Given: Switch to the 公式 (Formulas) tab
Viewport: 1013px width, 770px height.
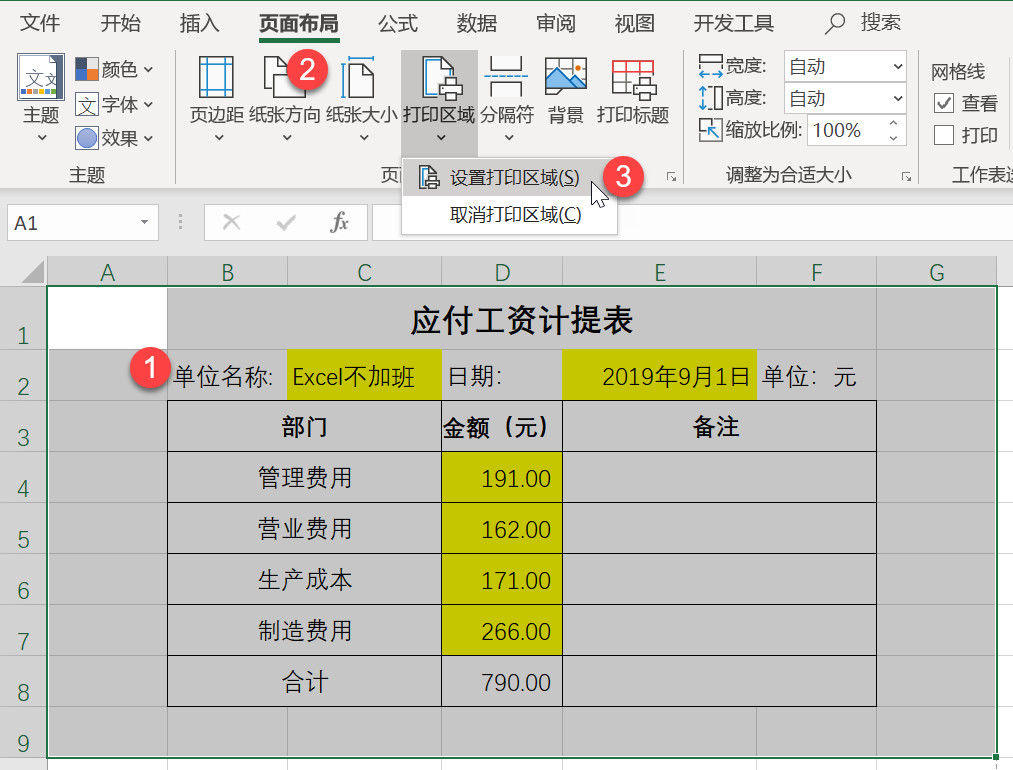Looking at the screenshot, I should pyautogui.click(x=398, y=23).
